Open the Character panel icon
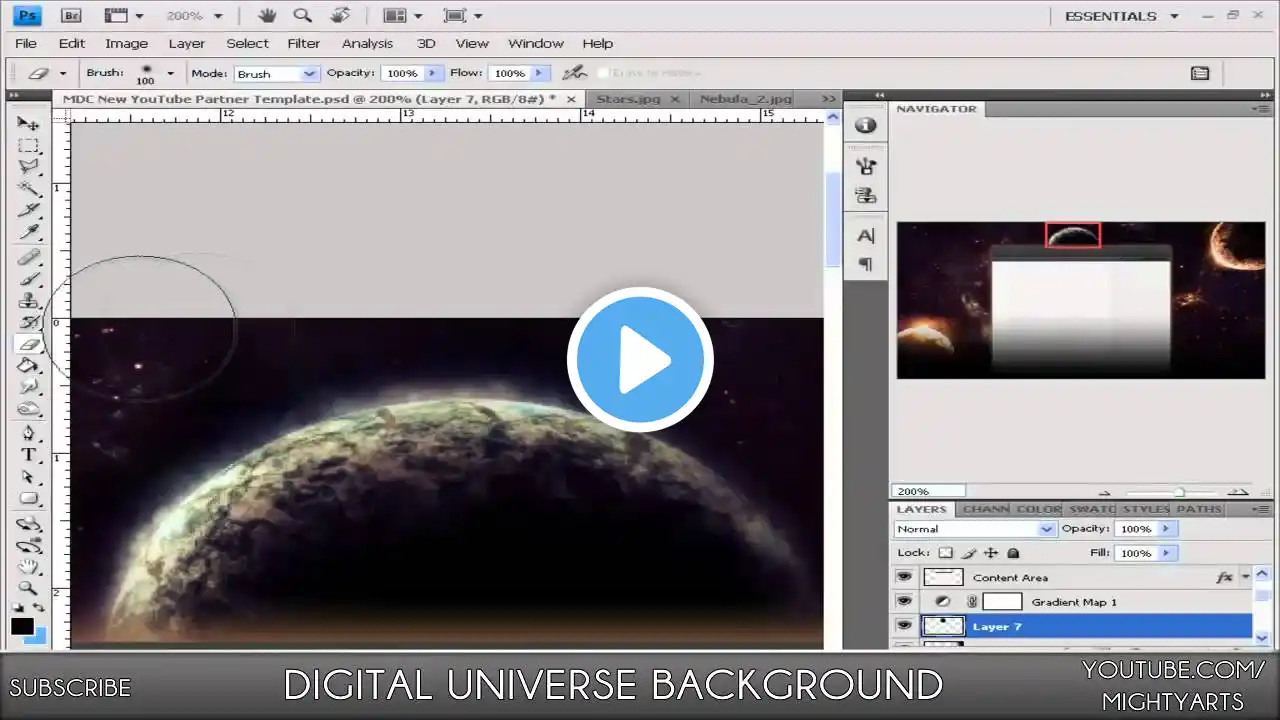 point(866,236)
